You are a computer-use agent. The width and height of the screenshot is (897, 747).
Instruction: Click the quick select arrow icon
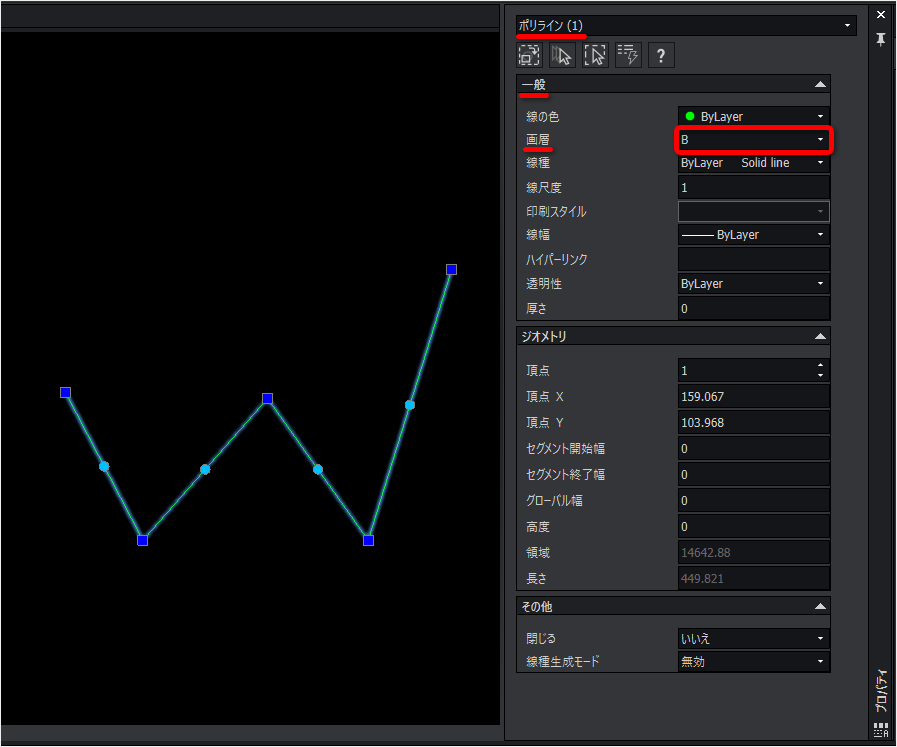click(562, 55)
